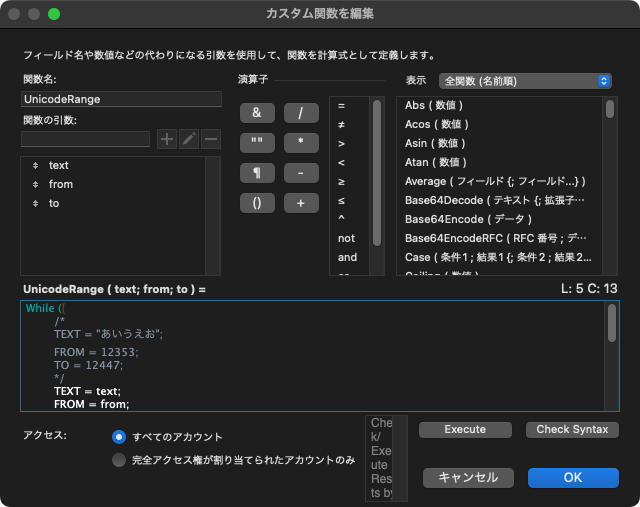Viewport: 640px width, 507px height.
Task: Insert the addition plus operator
Action: (301, 203)
